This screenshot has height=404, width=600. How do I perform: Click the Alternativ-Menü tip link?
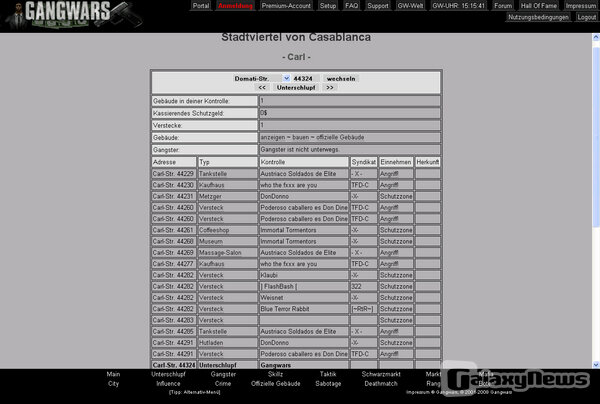pos(194,392)
